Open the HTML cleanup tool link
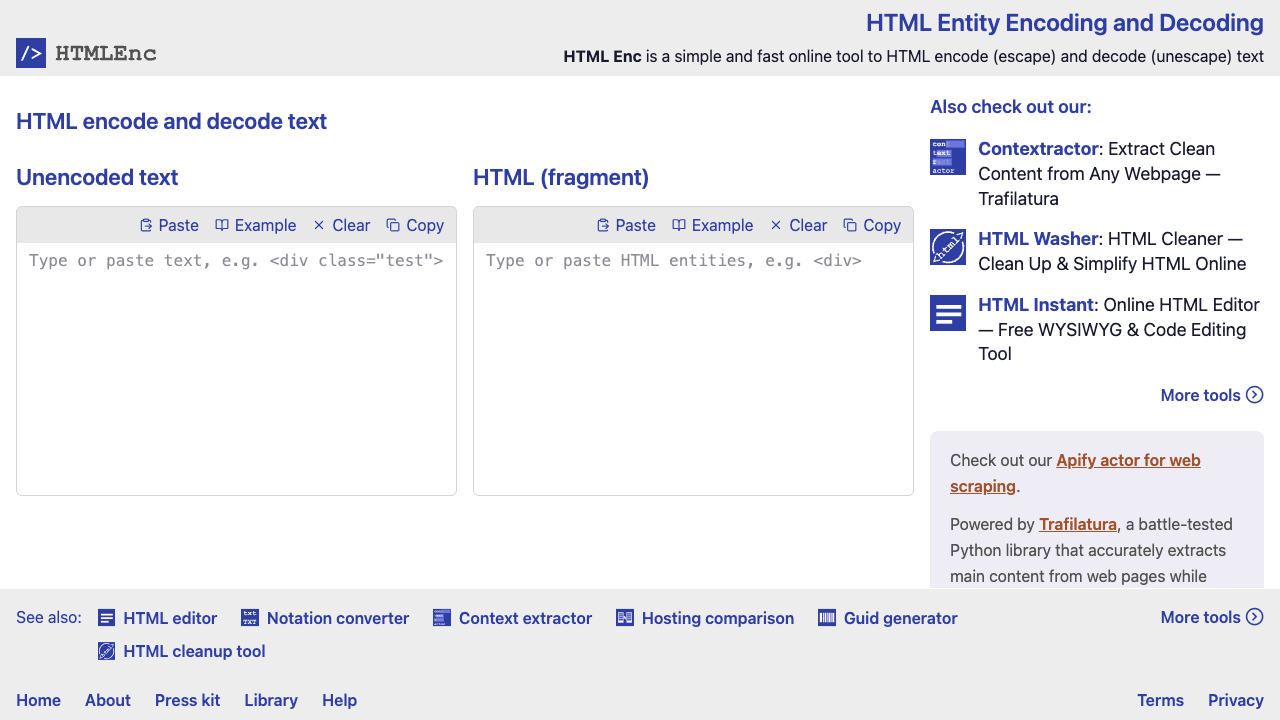 click(x=182, y=651)
